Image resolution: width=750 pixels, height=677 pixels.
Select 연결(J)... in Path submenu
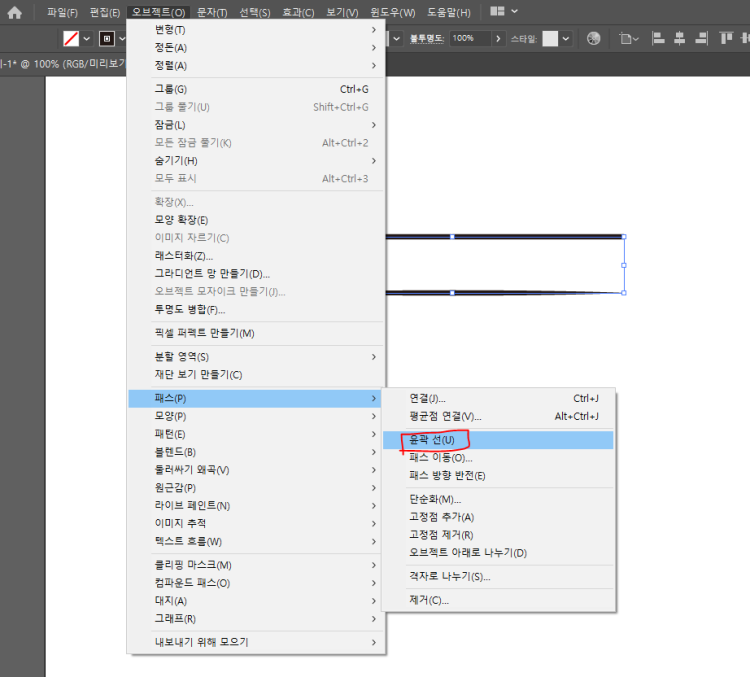click(x=498, y=398)
